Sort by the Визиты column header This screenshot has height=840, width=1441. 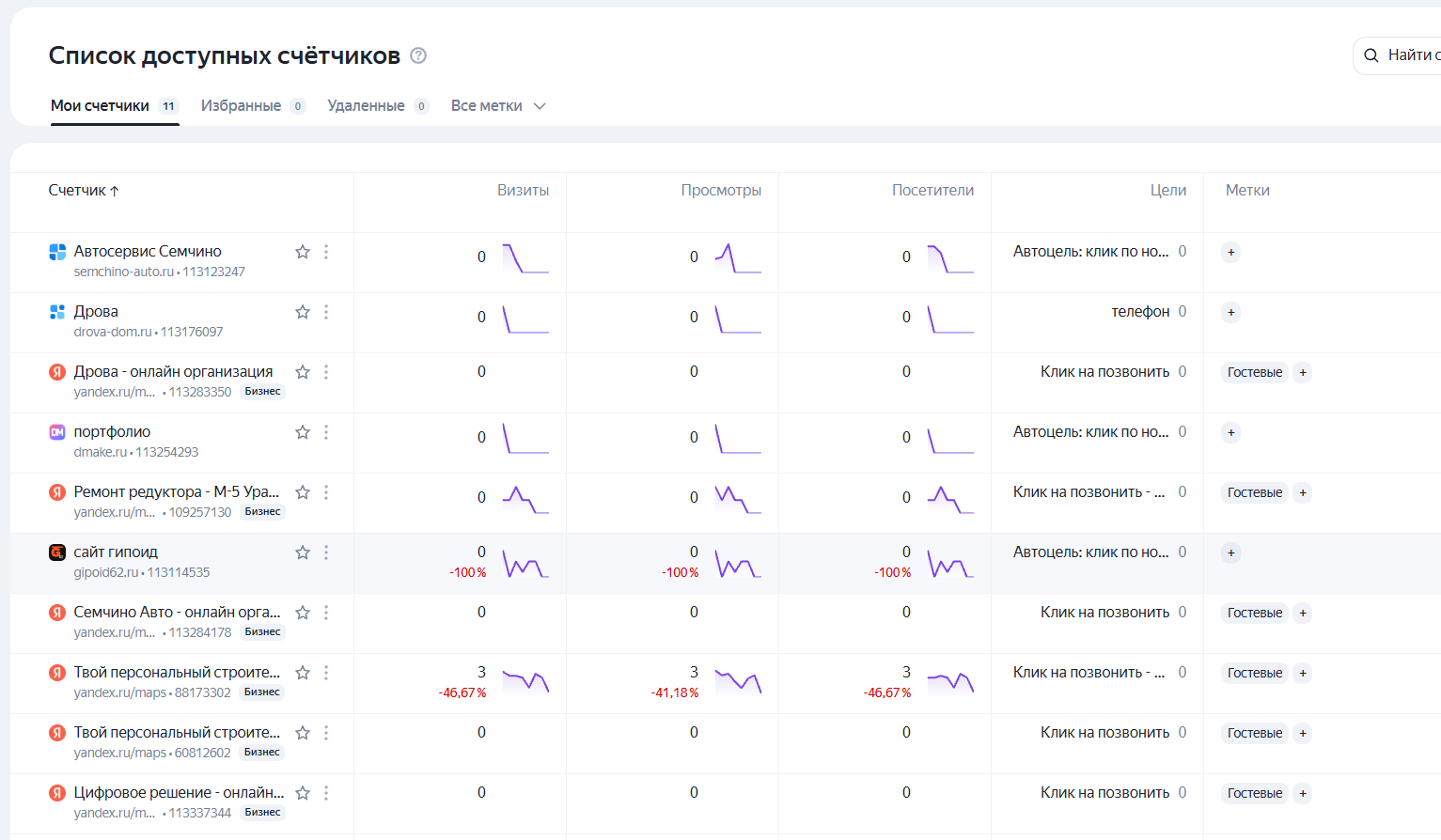click(x=523, y=191)
